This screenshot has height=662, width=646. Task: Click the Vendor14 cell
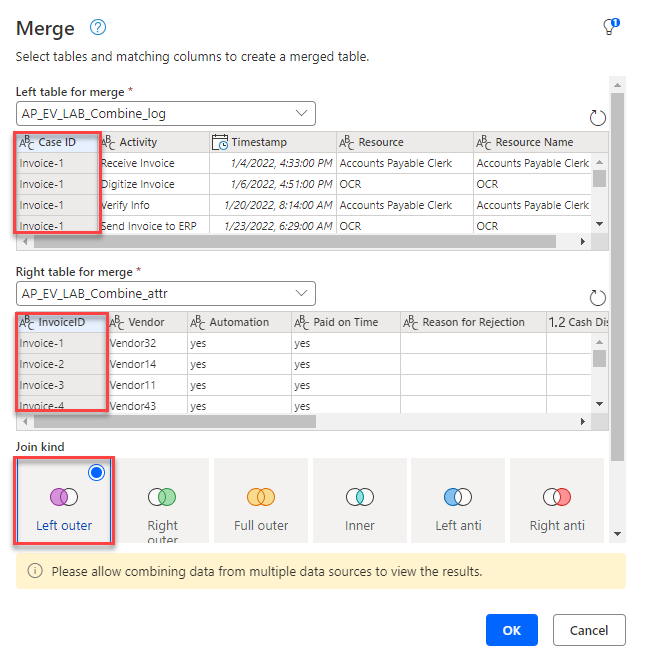click(x=147, y=364)
